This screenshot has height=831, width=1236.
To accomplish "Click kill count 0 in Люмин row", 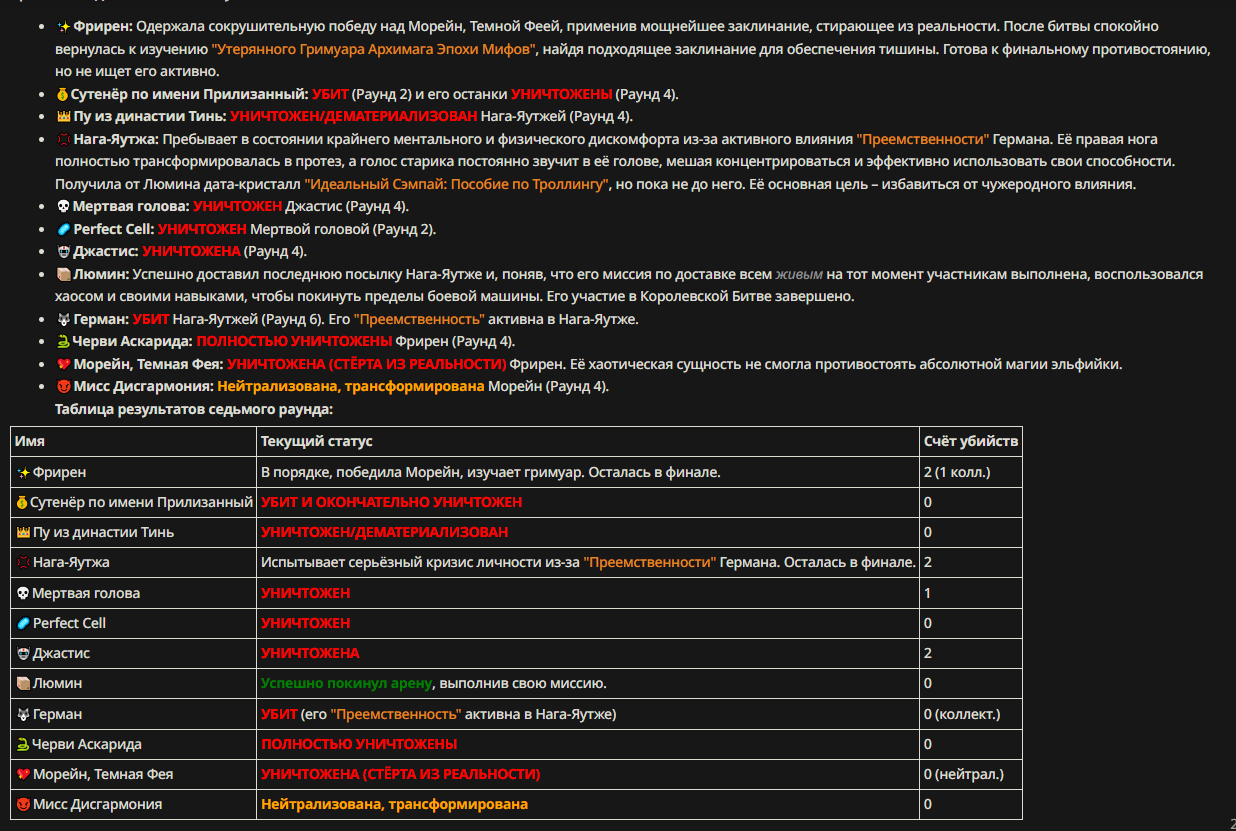I will (x=928, y=684).
